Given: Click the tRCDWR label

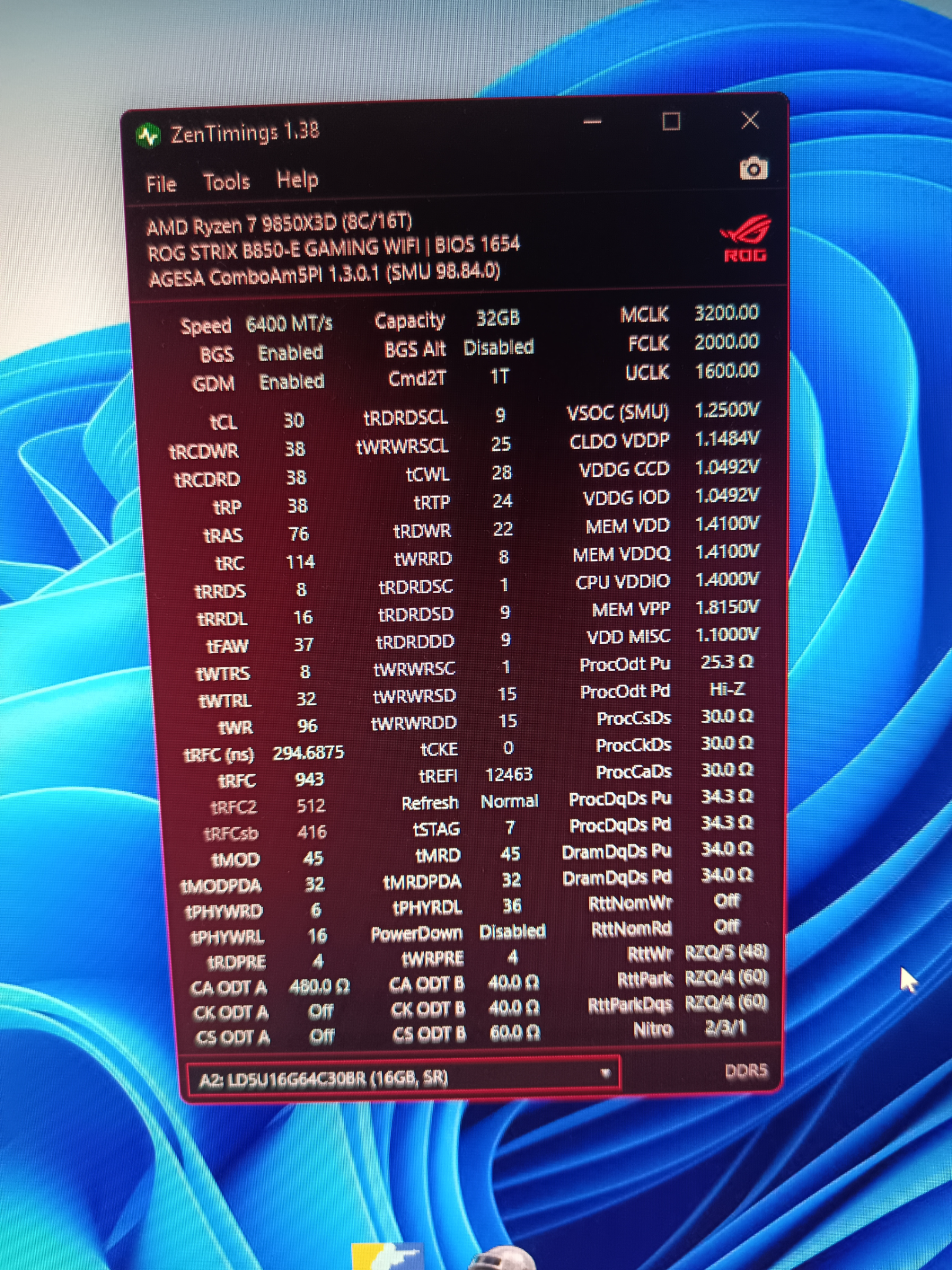Looking at the screenshot, I should (x=204, y=451).
